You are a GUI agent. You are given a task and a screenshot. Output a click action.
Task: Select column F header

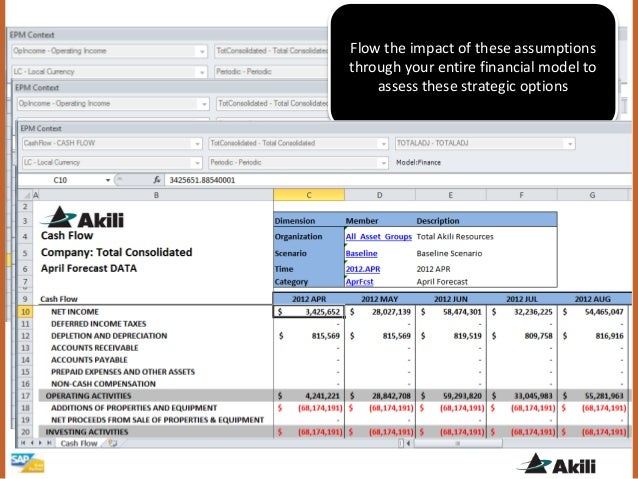pyautogui.click(x=521, y=195)
